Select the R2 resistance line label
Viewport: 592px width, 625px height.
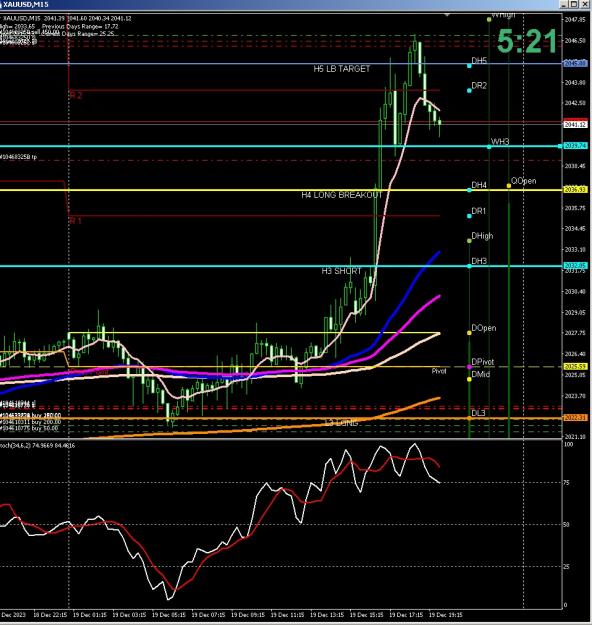pos(76,95)
